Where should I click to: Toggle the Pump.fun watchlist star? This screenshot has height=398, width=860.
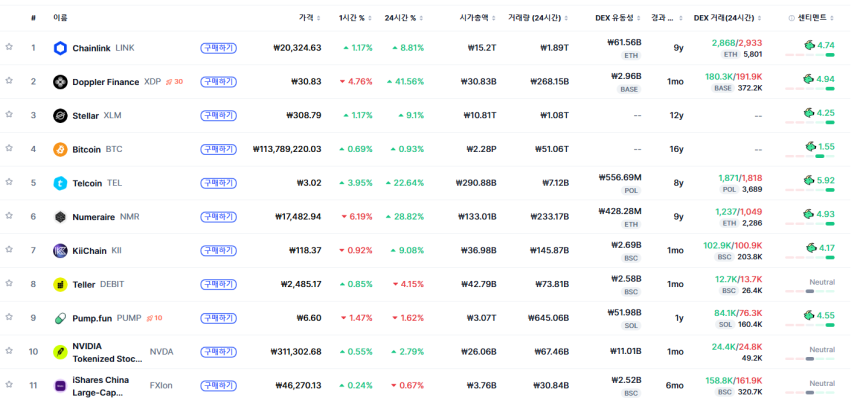pos(9,317)
